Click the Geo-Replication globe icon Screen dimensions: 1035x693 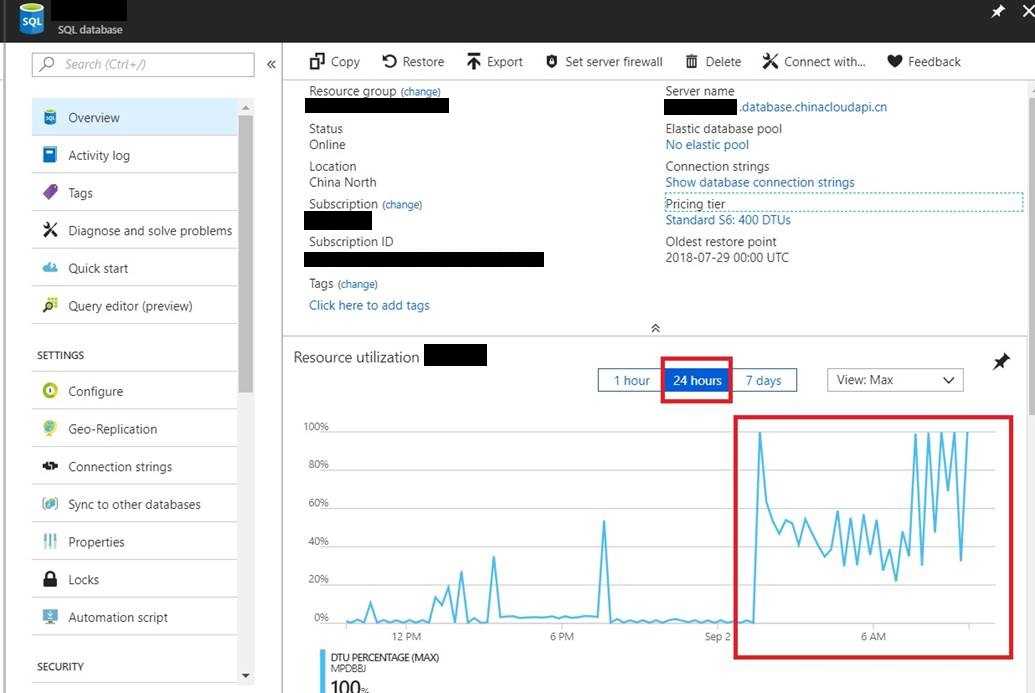tap(50, 428)
